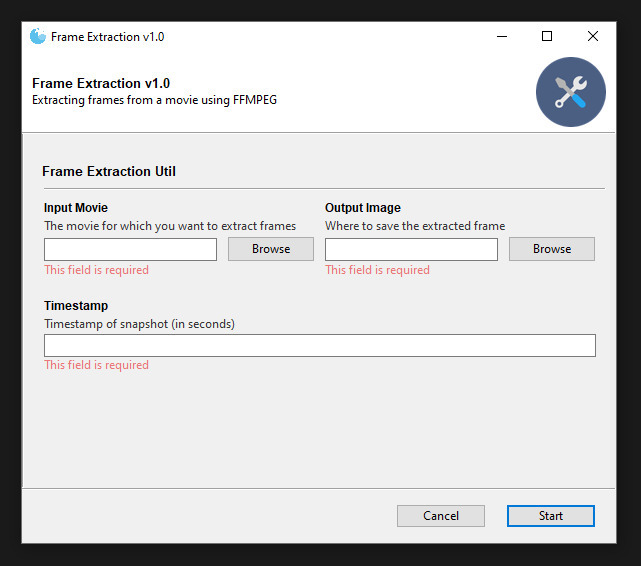Click the window title bar text
This screenshot has width=641, height=566.
[x=107, y=37]
